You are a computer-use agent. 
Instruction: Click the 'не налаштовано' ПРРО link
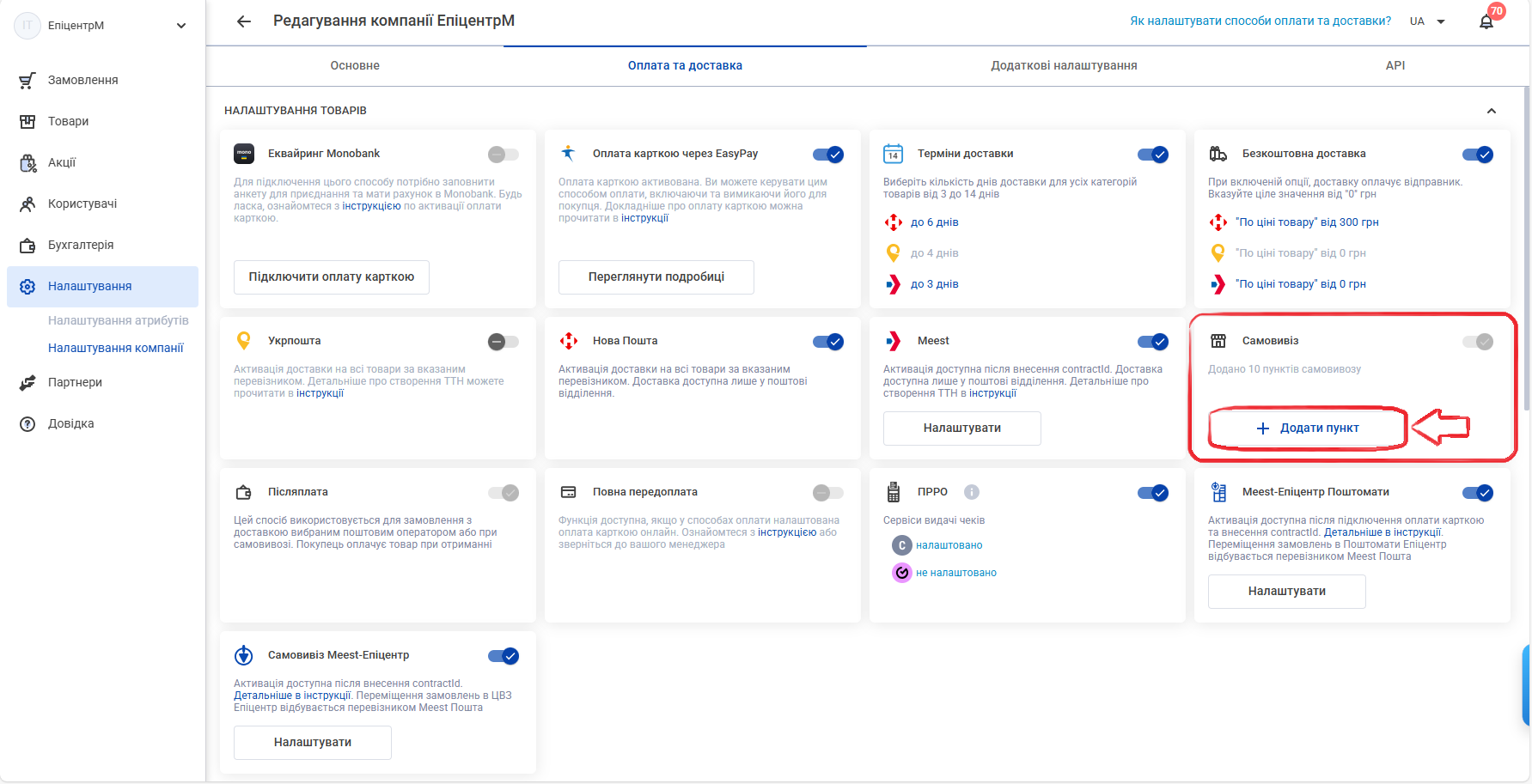point(956,573)
